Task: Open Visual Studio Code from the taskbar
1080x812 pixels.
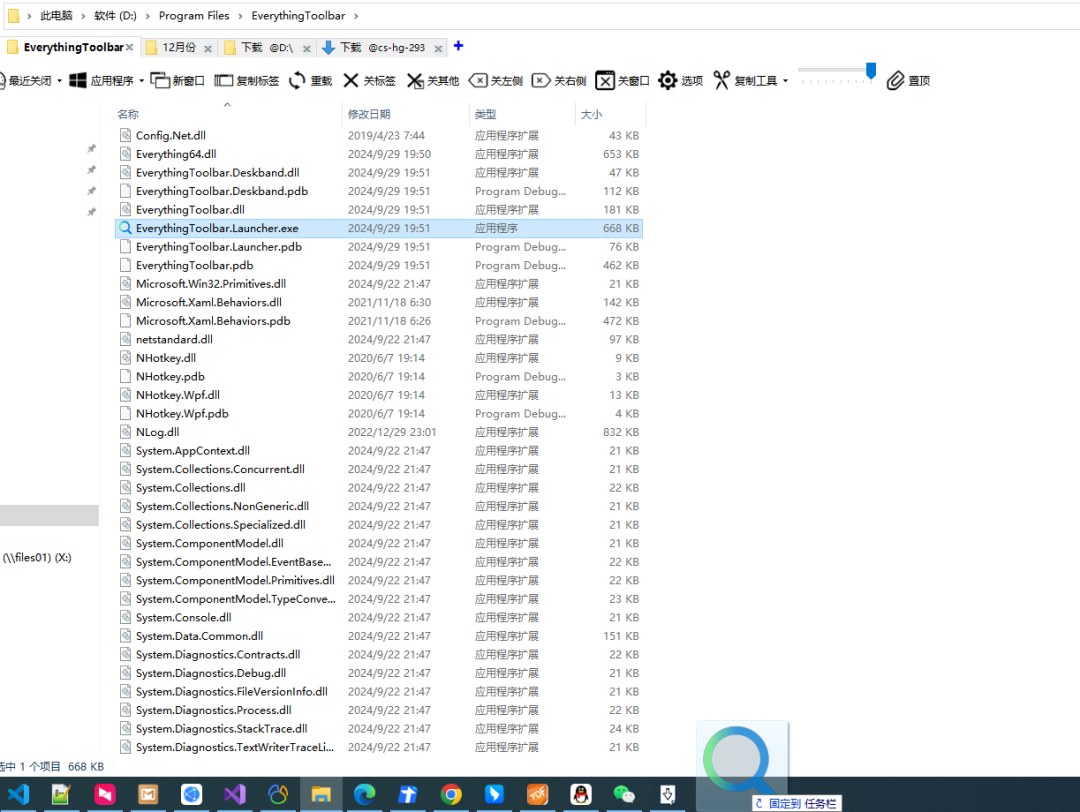Action: pyautogui.click(x=18, y=794)
